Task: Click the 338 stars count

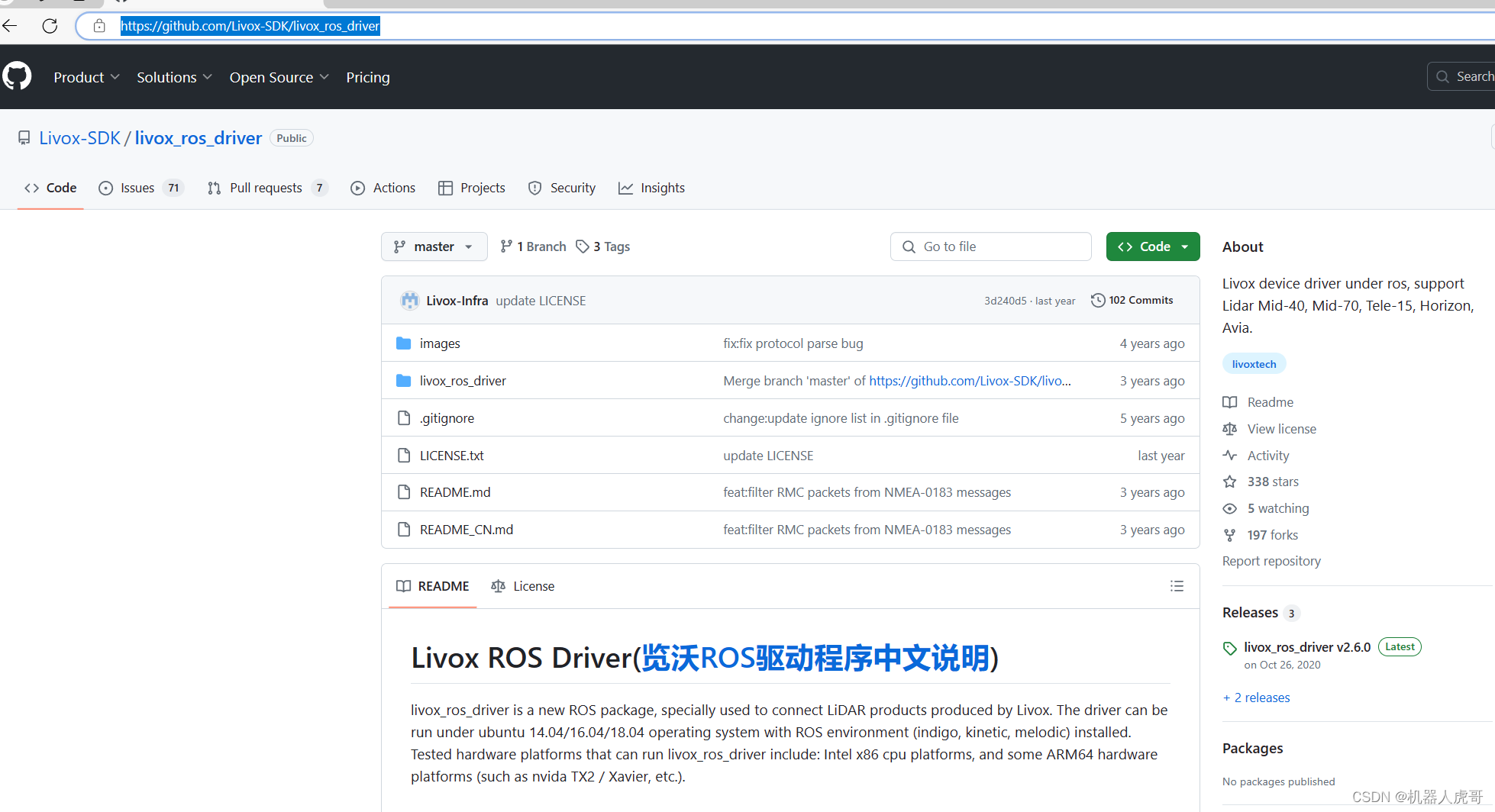Action: coord(1273,482)
